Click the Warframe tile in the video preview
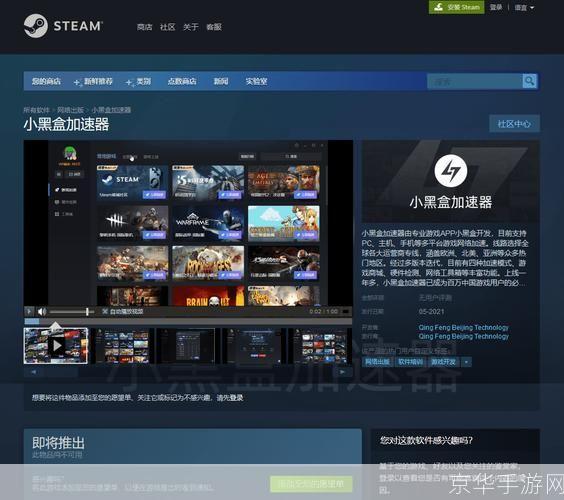Screen dimensions: 564x500 click(x=208, y=223)
